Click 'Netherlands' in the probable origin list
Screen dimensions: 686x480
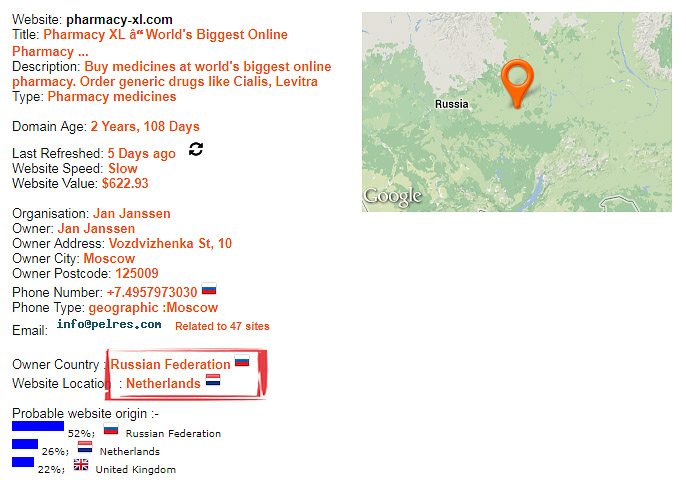click(x=130, y=452)
